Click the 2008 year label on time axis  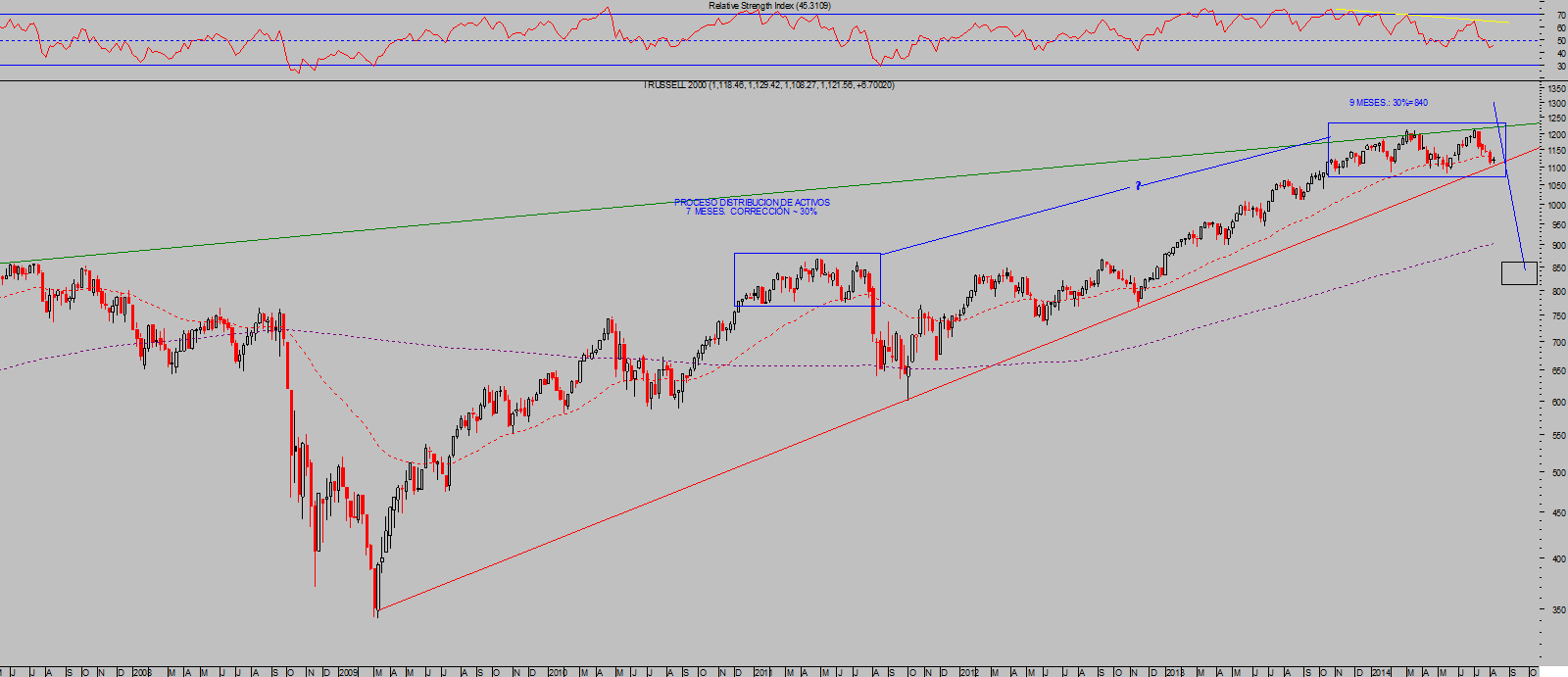click(141, 672)
